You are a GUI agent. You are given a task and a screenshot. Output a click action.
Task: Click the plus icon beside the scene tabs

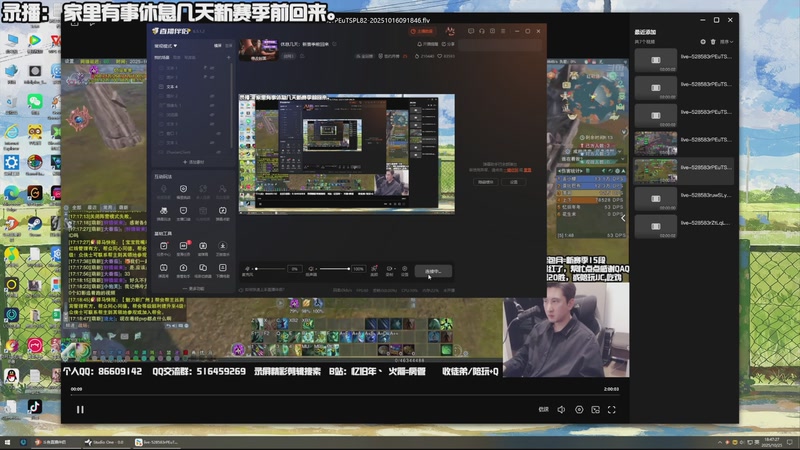click(x=228, y=57)
